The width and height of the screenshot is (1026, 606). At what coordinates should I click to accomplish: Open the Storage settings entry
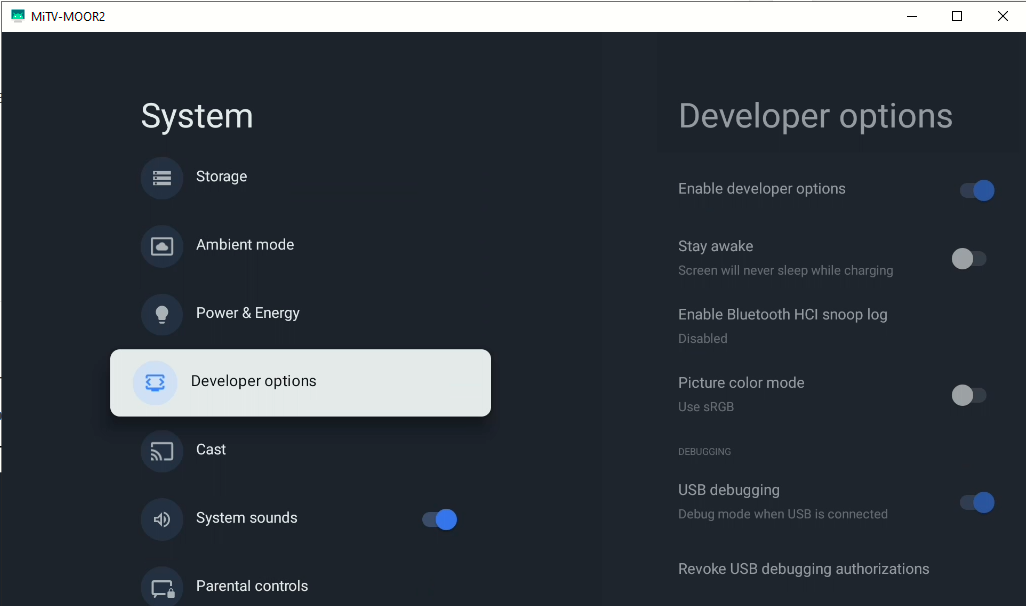tap(300, 177)
